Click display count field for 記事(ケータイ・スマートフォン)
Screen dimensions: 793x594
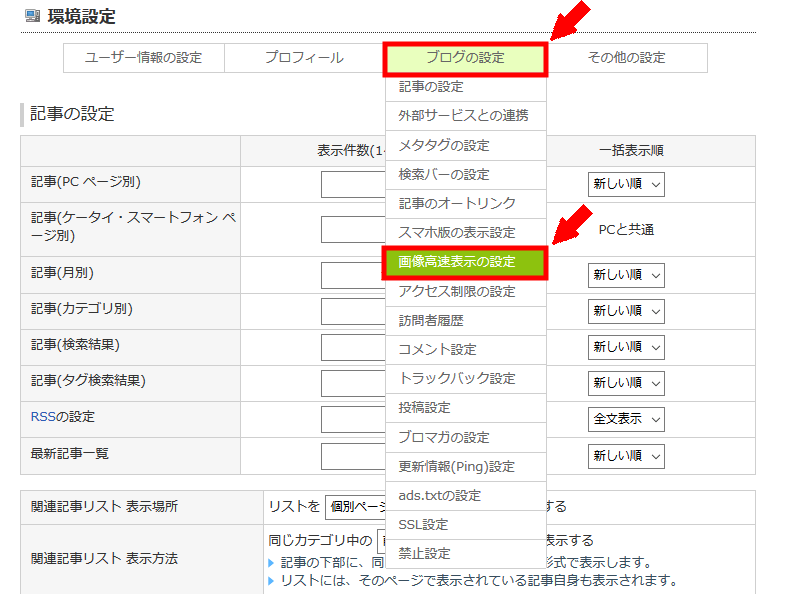point(354,230)
